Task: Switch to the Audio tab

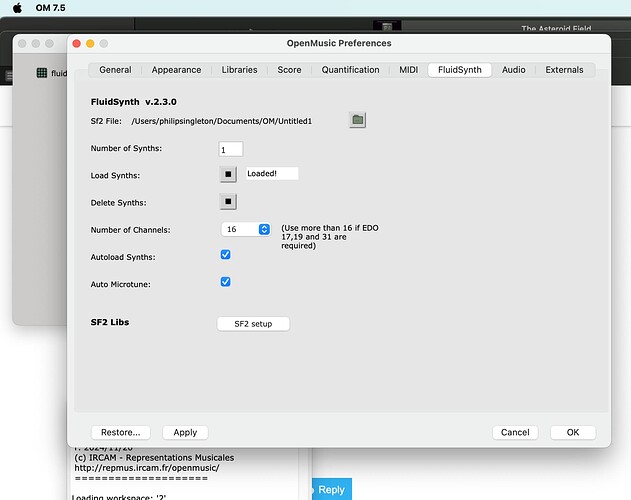Action: (513, 70)
